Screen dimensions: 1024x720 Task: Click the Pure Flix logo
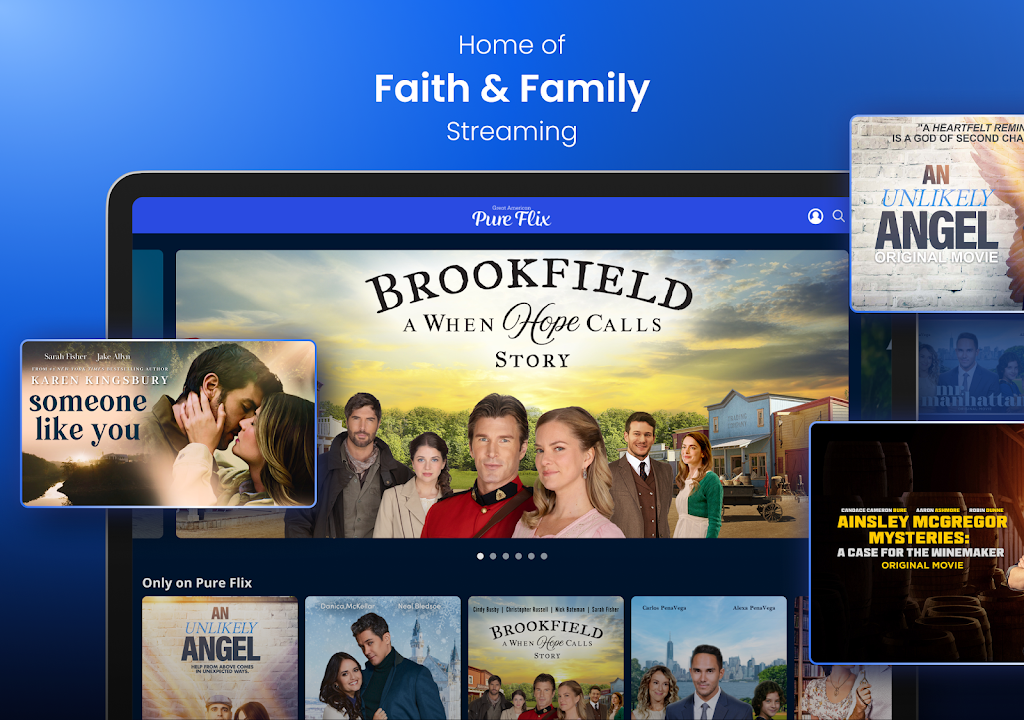click(x=511, y=216)
